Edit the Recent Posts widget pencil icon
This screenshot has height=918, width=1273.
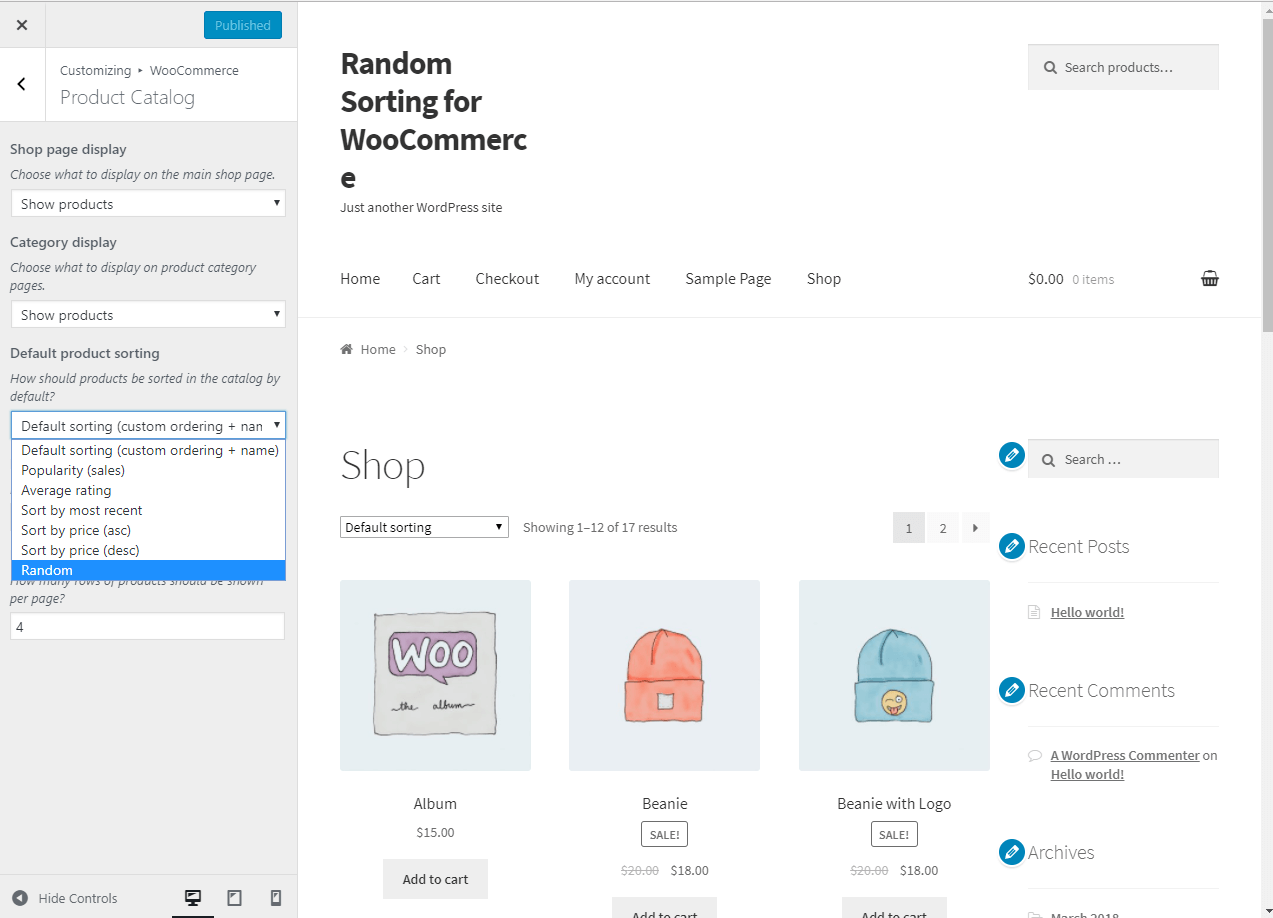[1012, 546]
